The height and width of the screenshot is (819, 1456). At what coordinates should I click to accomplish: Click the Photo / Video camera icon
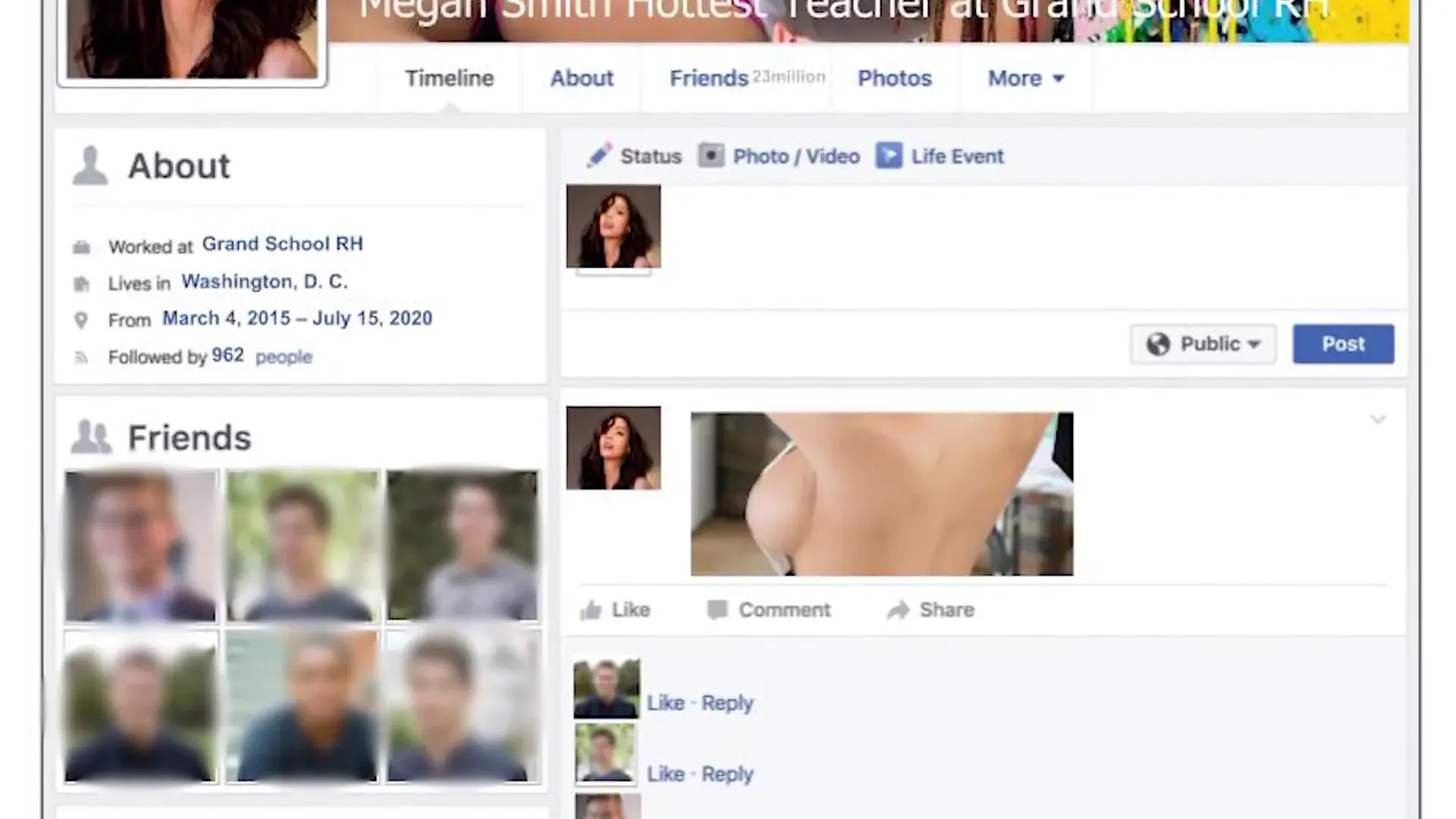711,155
